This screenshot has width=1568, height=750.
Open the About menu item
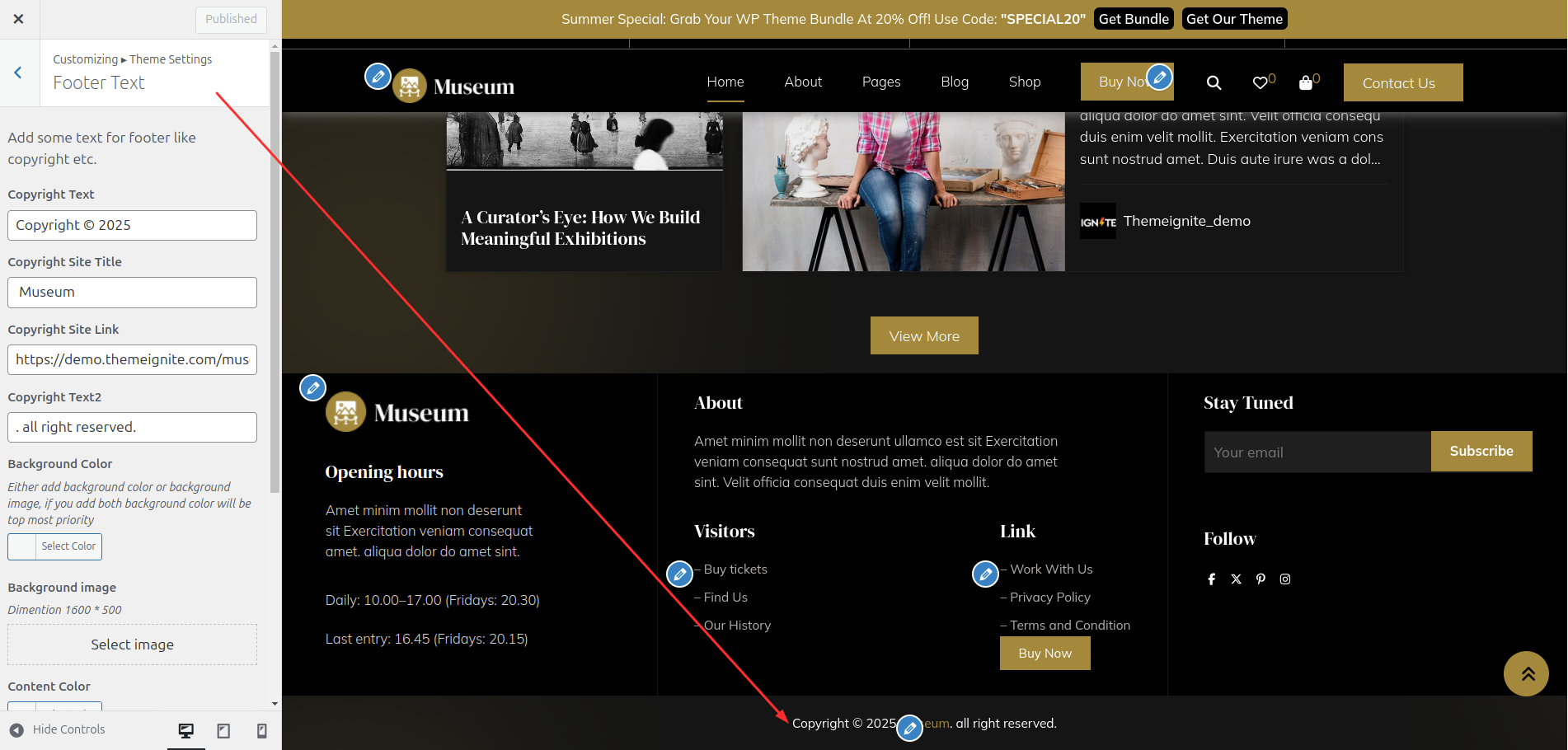802,82
